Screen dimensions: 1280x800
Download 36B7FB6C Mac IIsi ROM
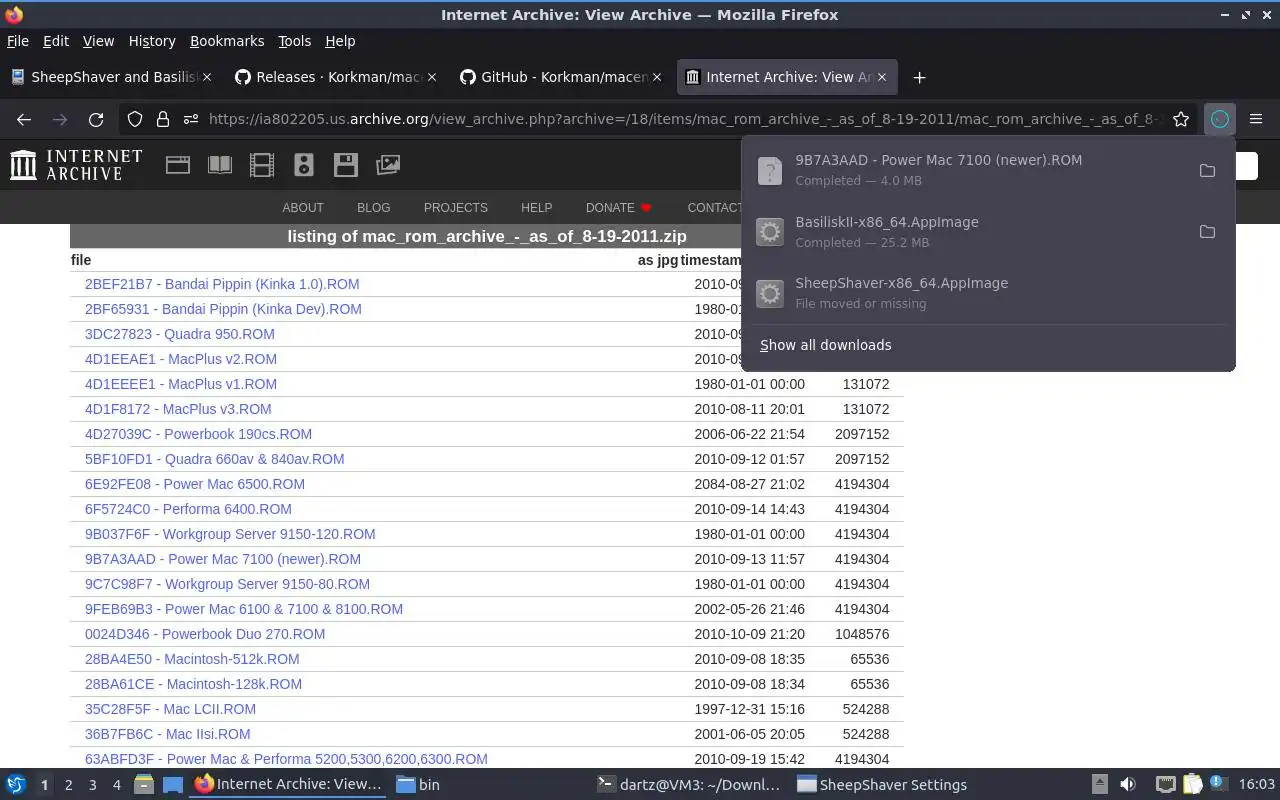(x=168, y=734)
